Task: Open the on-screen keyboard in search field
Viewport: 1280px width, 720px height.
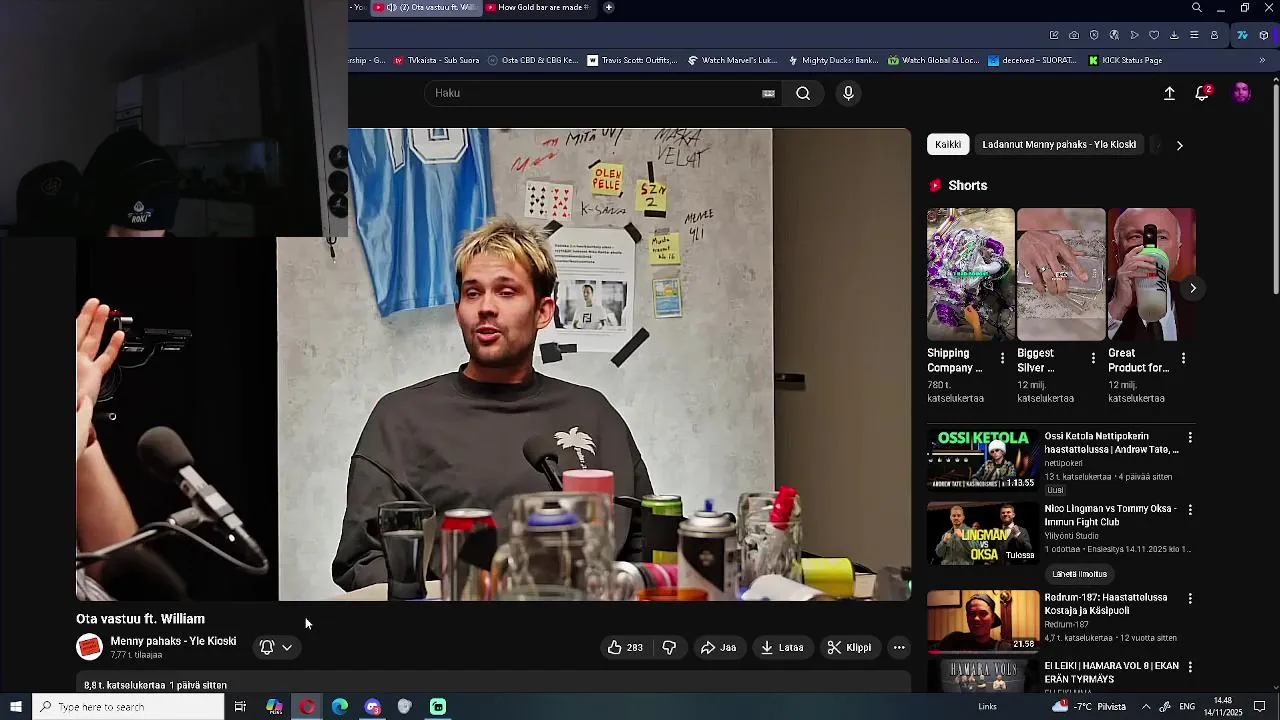Action: point(768,93)
